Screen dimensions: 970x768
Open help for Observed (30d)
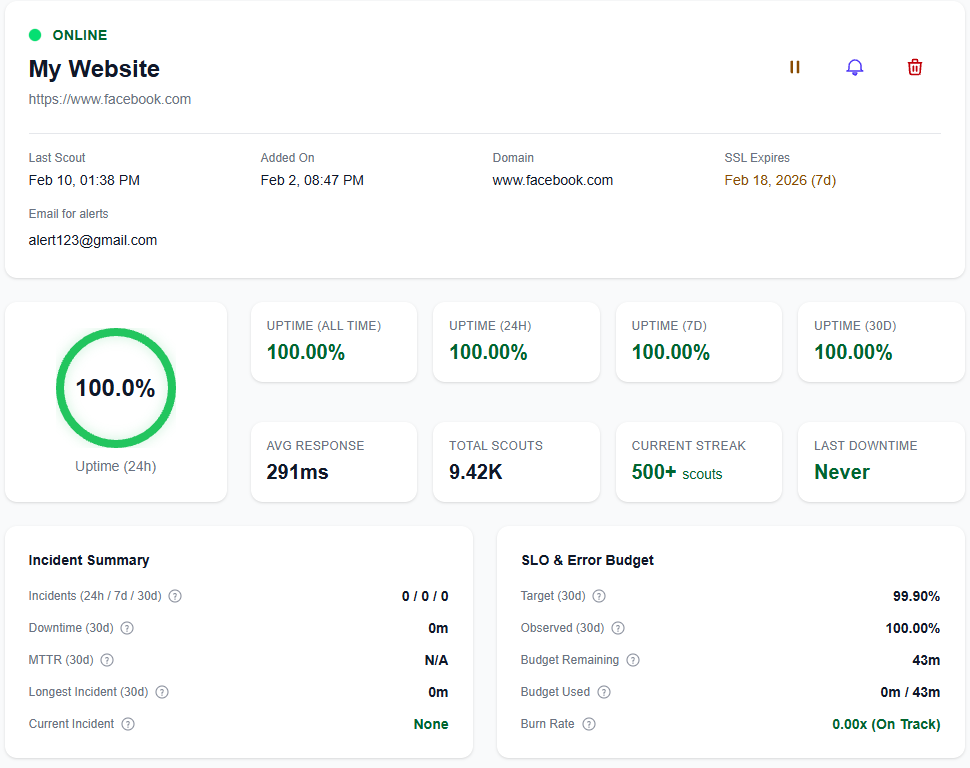[x=617, y=628]
